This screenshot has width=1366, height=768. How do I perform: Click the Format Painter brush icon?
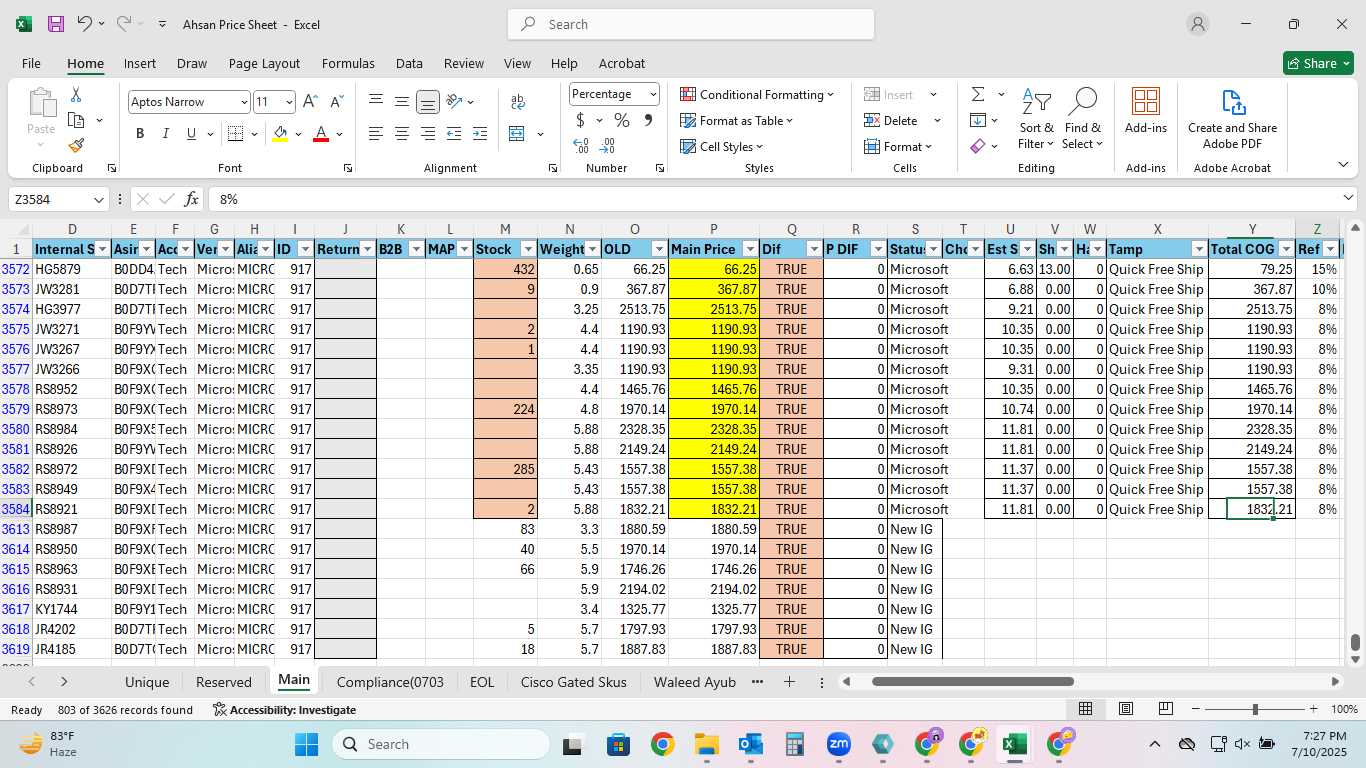[x=76, y=145]
